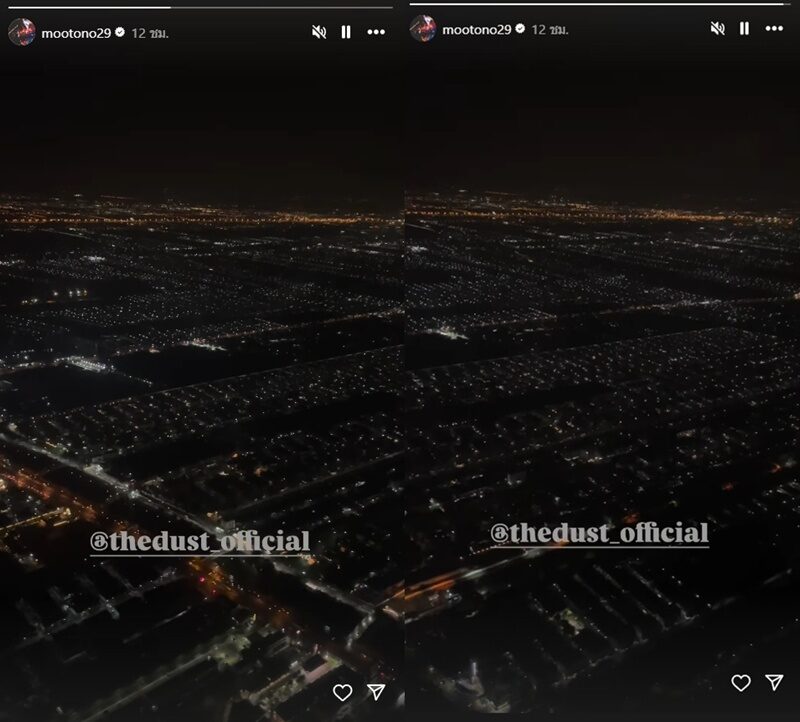
Task: Click the left story progress bar
Action: pyautogui.click(x=201, y=8)
